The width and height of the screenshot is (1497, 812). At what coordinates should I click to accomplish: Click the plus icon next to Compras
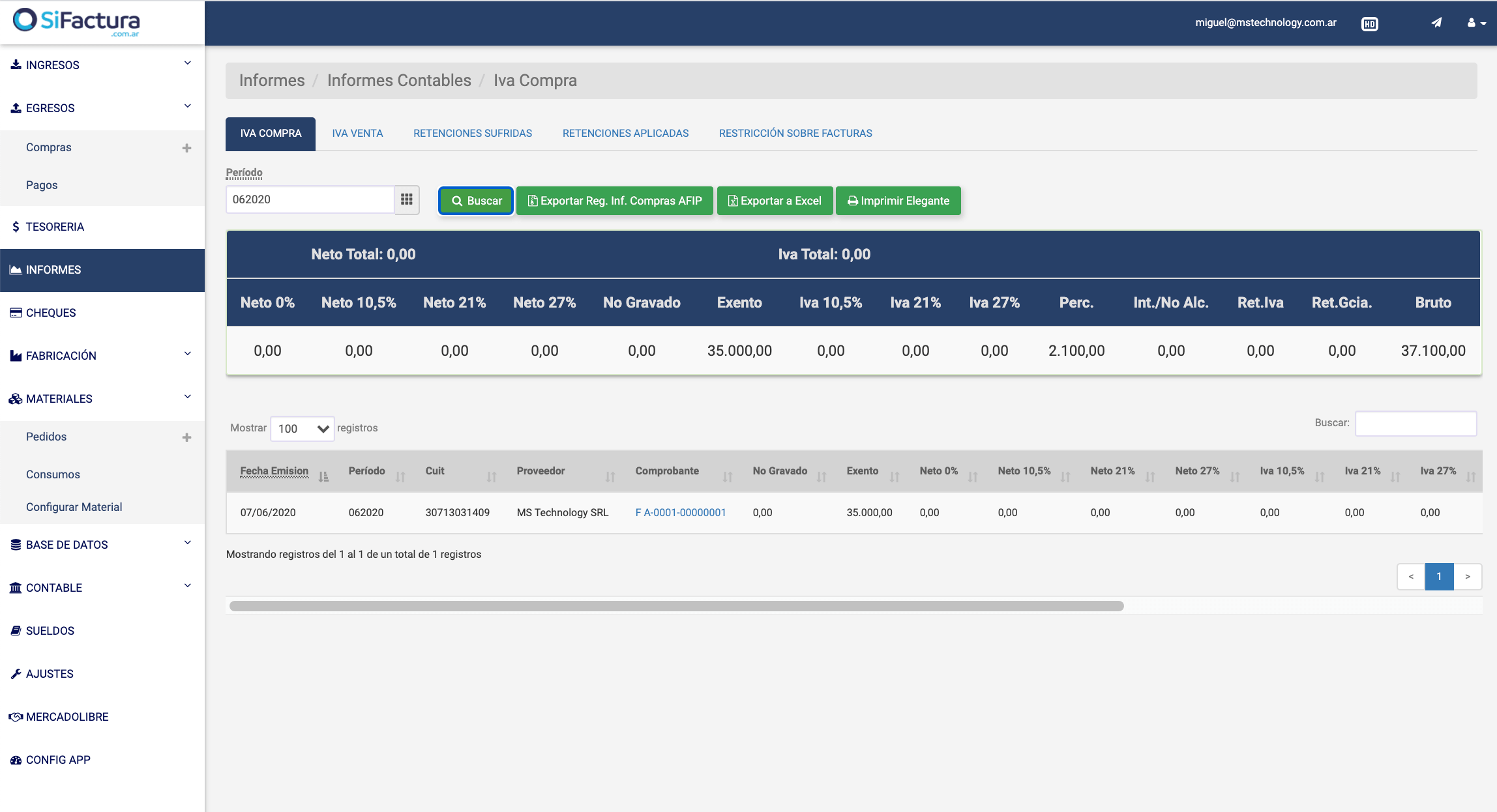[x=186, y=148]
